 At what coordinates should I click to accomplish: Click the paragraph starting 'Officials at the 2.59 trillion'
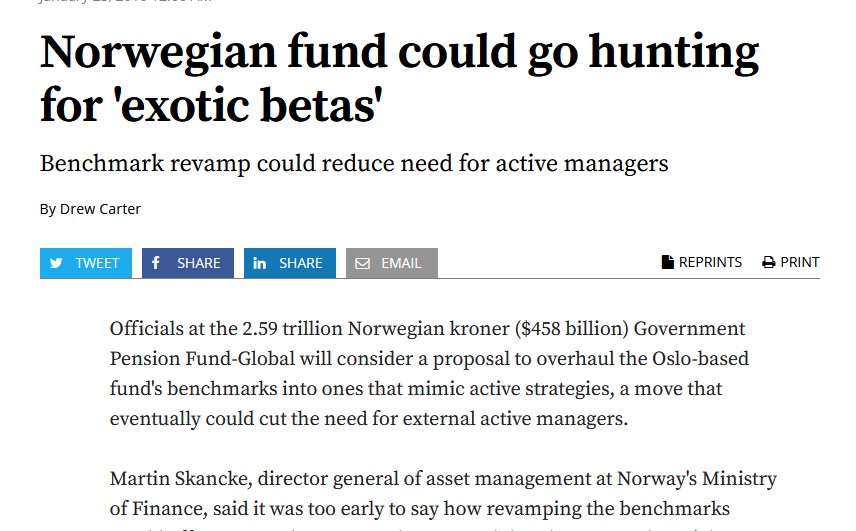(428, 373)
